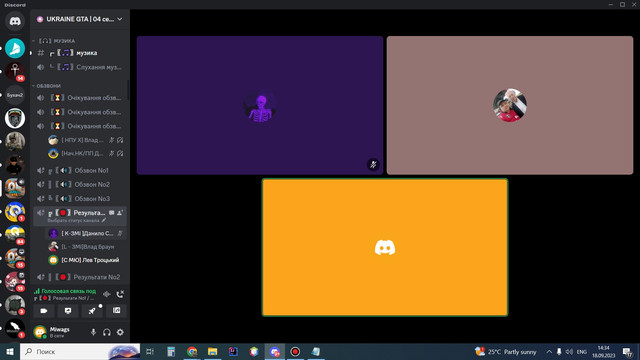This screenshot has width=640, height=360.
Task: Select user [С МЮ] Лев Троцький
Action: [x=86, y=260]
